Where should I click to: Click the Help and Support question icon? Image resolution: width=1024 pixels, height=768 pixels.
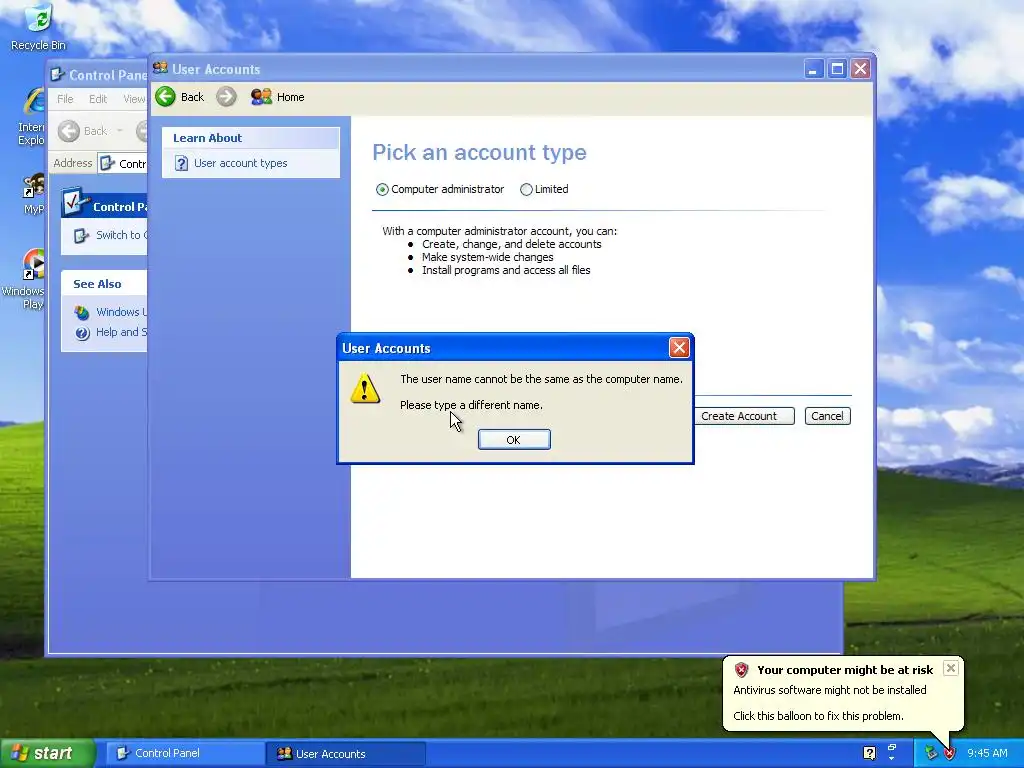[x=82, y=333]
